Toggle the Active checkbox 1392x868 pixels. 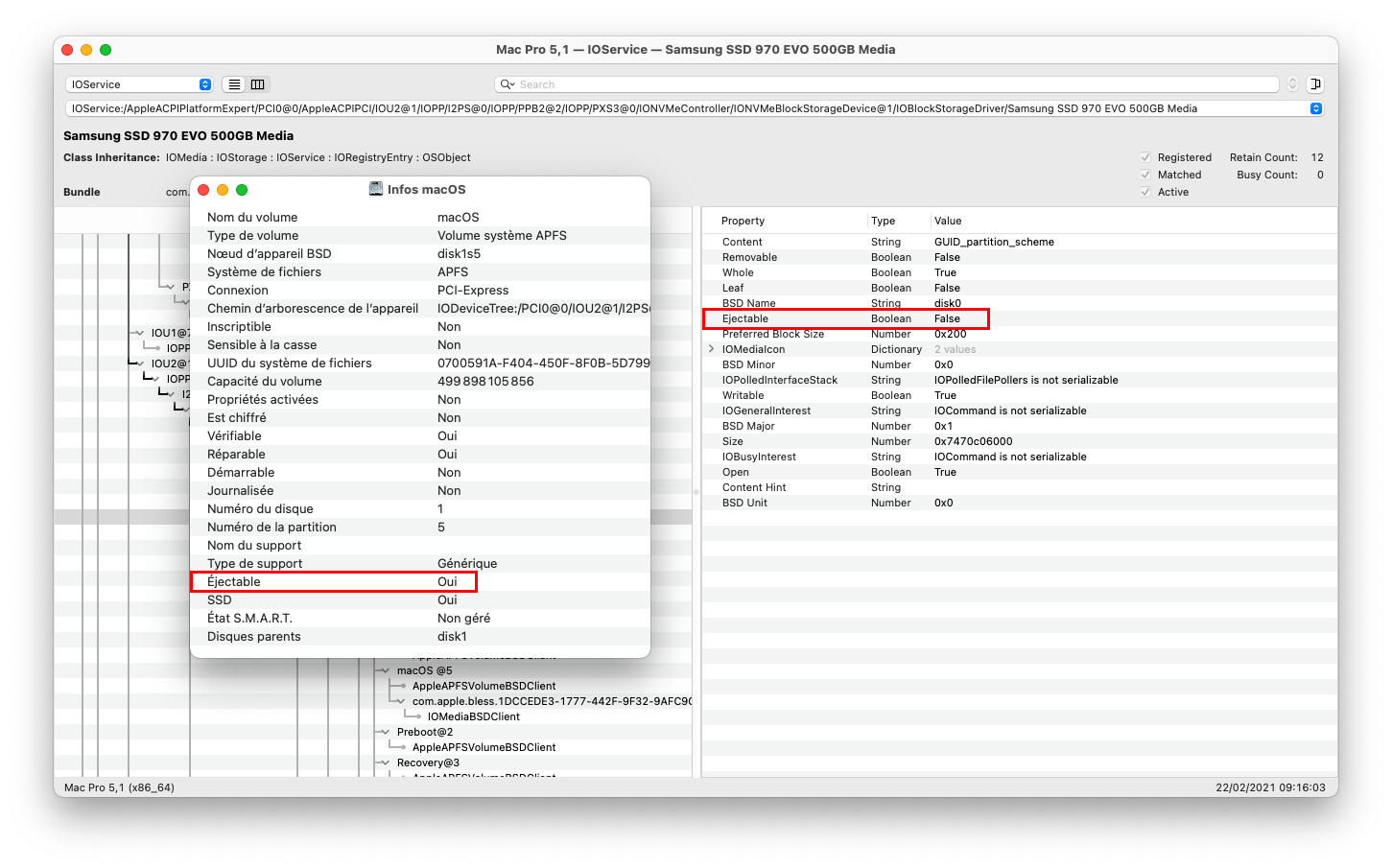pyautogui.click(x=1145, y=192)
